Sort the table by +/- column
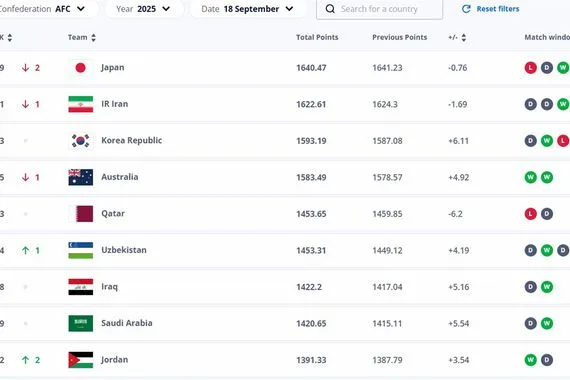 tap(457, 37)
